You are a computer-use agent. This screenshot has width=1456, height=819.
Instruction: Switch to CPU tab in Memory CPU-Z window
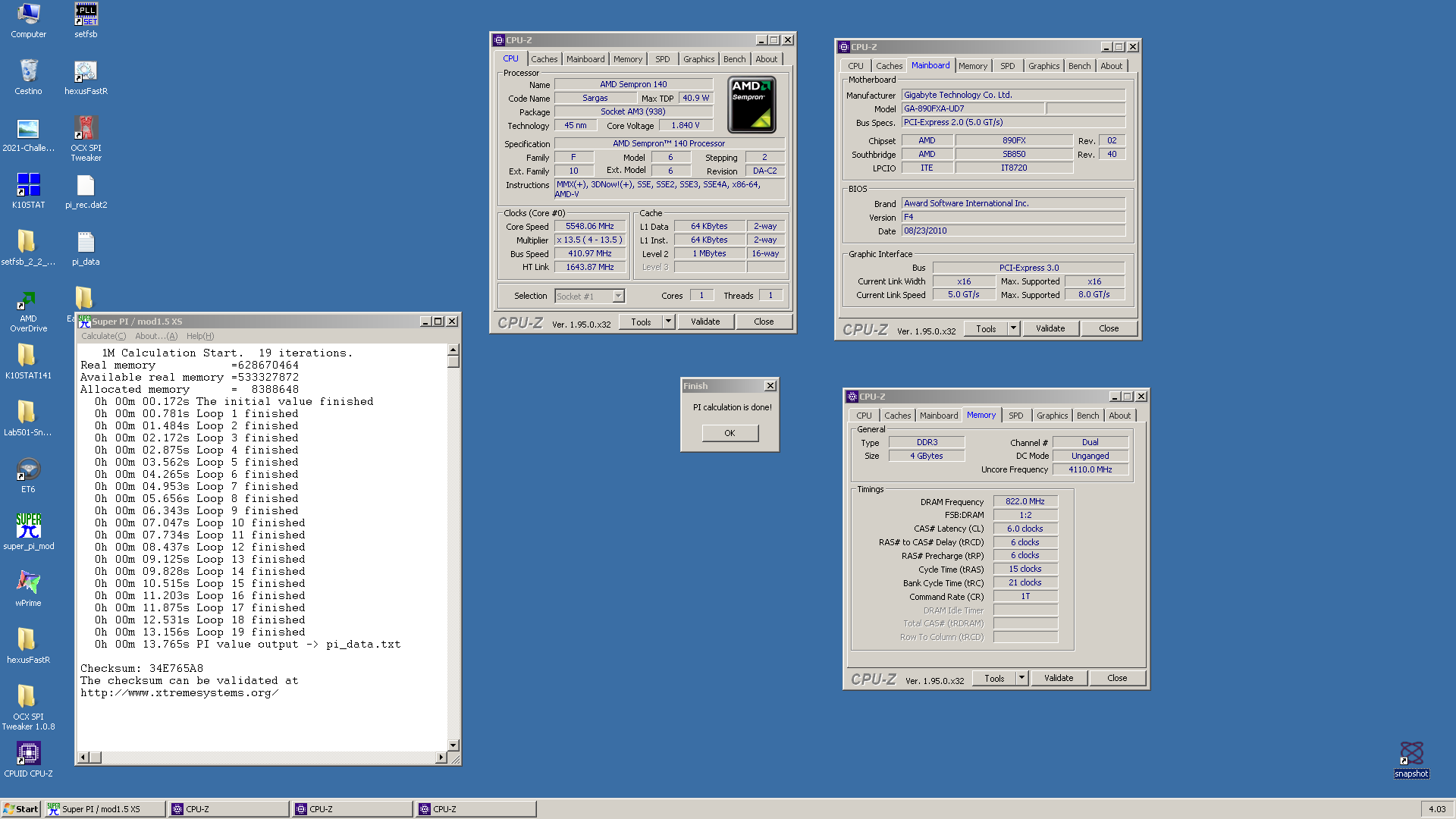[864, 416]
